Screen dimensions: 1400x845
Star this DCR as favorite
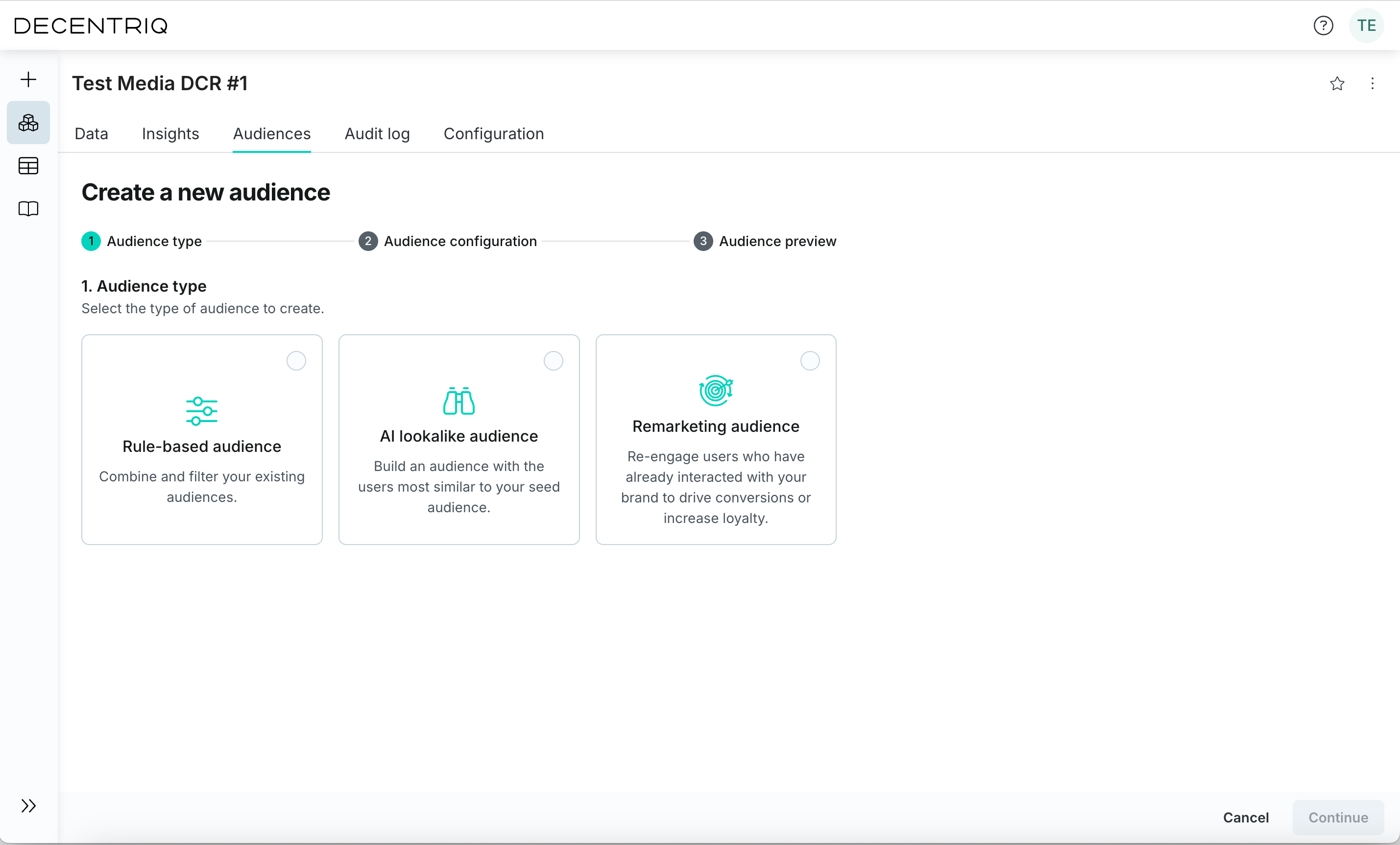1337,84
